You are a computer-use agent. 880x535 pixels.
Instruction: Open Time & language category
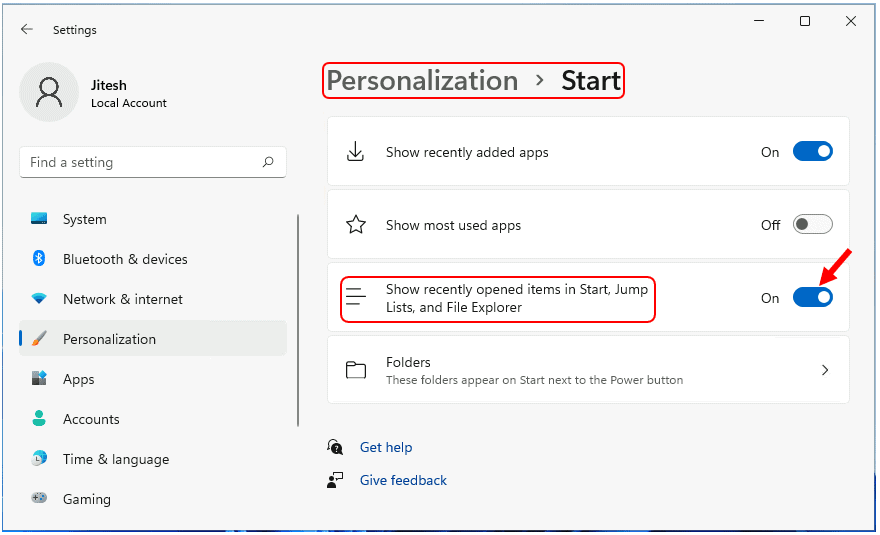click(153, 459)
